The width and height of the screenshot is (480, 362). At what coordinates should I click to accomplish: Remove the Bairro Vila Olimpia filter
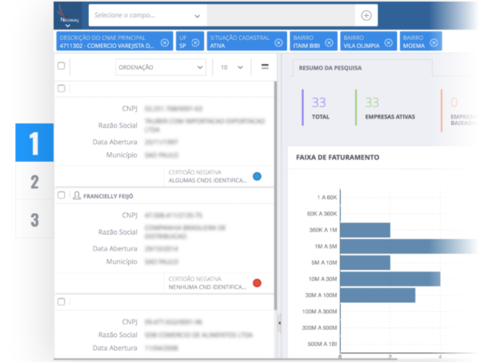[388, 43]
